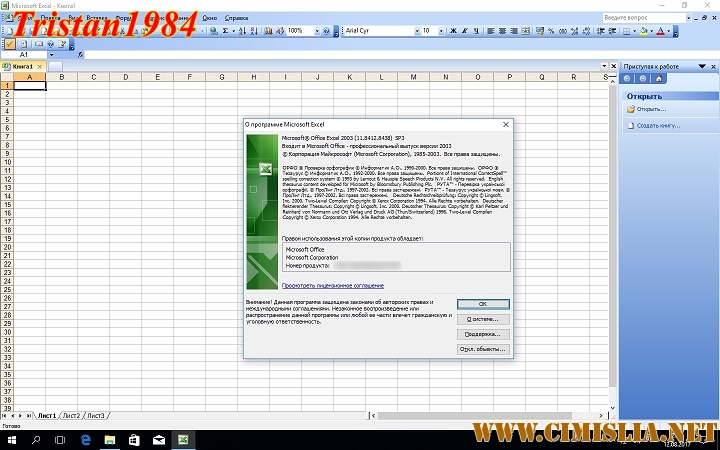Switch to the Лист2 sheet tab

click(x=71, y=414)
